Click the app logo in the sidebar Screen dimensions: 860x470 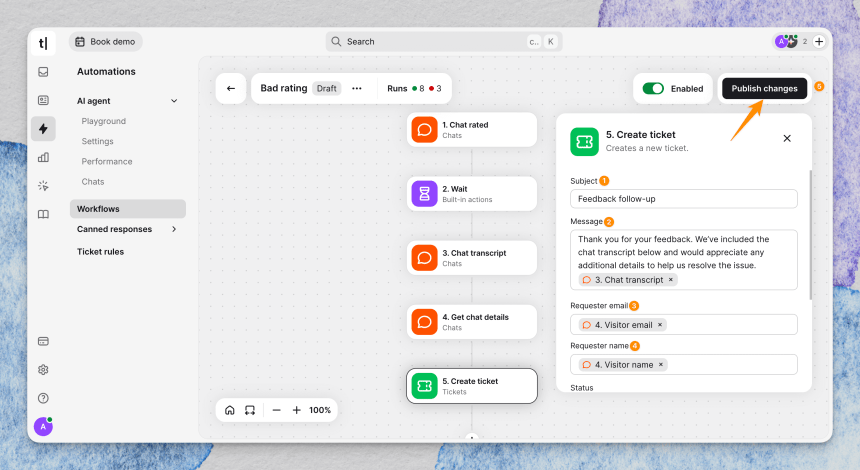[x=43, y=42]
